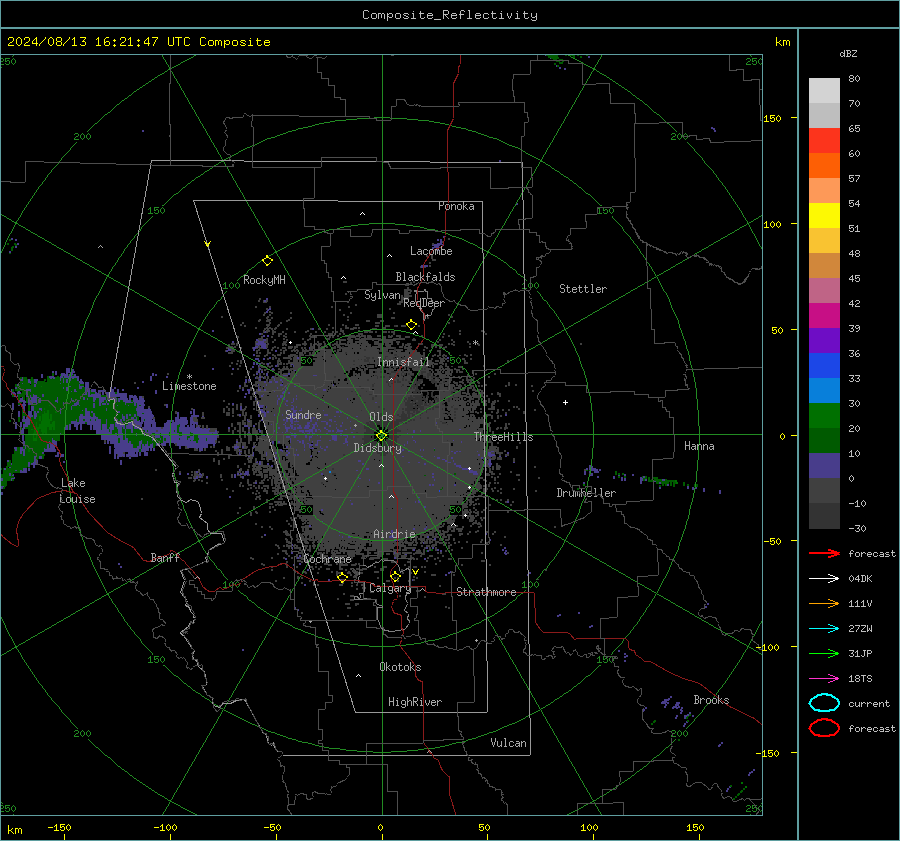The image size is (900, 841).
Task: Click the dBZ legend heading
Action: coord(848,53)
